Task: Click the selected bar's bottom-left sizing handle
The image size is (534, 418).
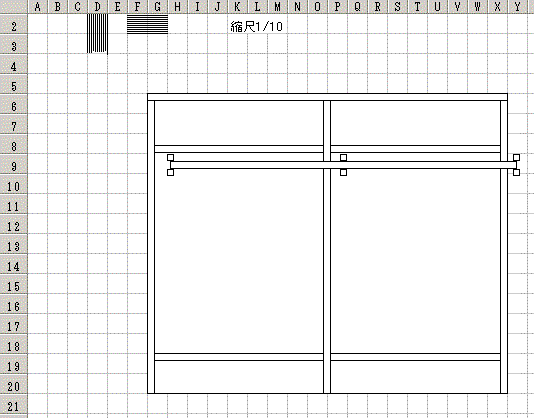Action: (171, 172)
